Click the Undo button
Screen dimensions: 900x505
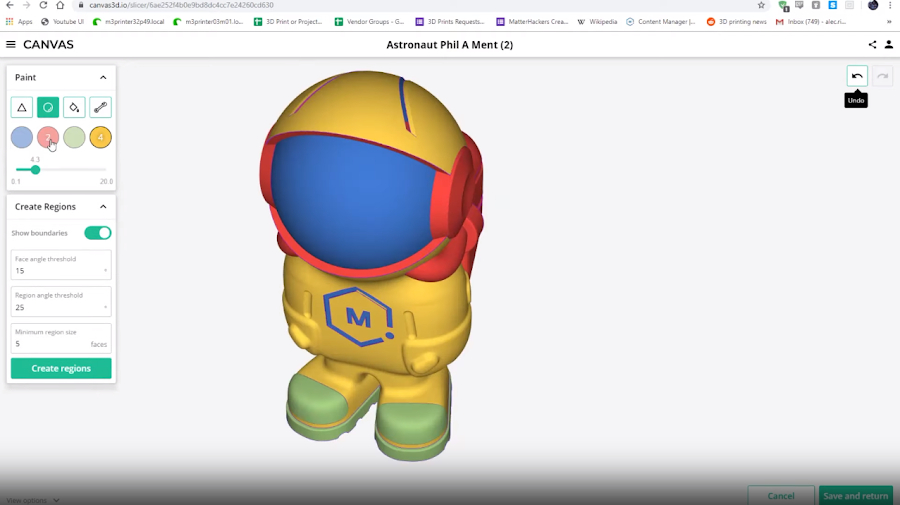pos(857,76)
